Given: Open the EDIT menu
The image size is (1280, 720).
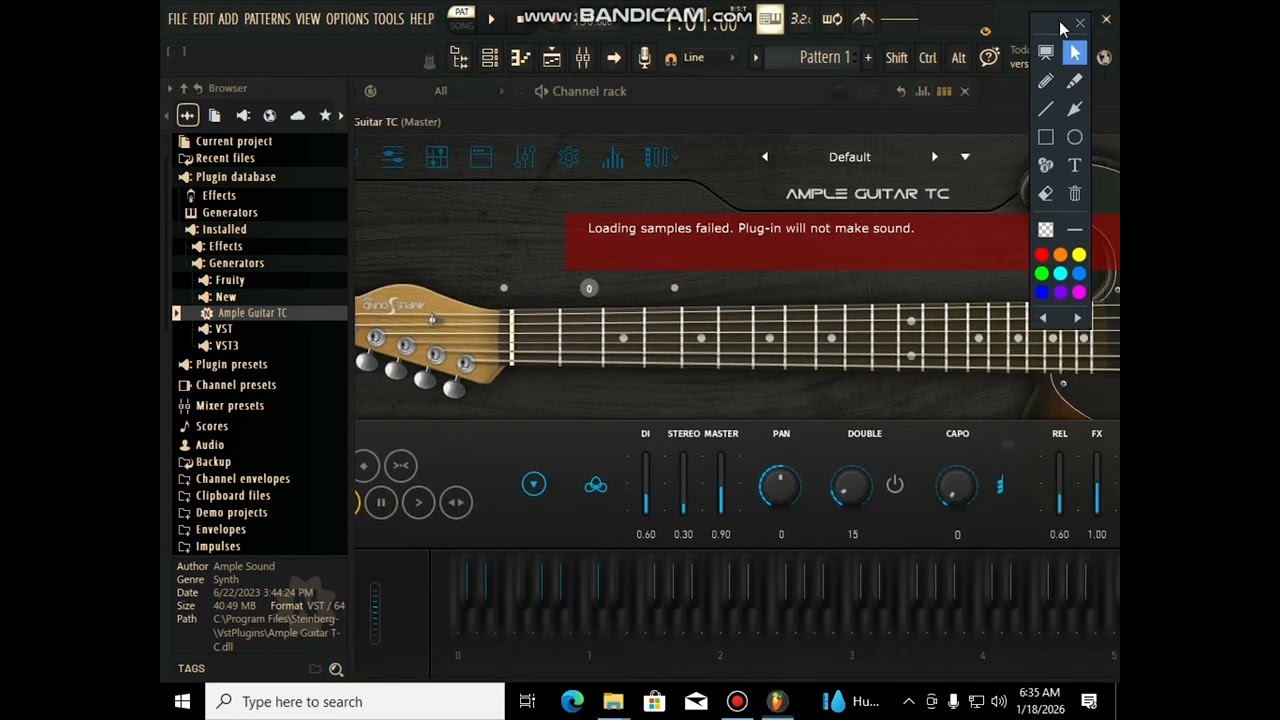Looking at the screenshot, I should pyautogui.click(x=203, y=19).
